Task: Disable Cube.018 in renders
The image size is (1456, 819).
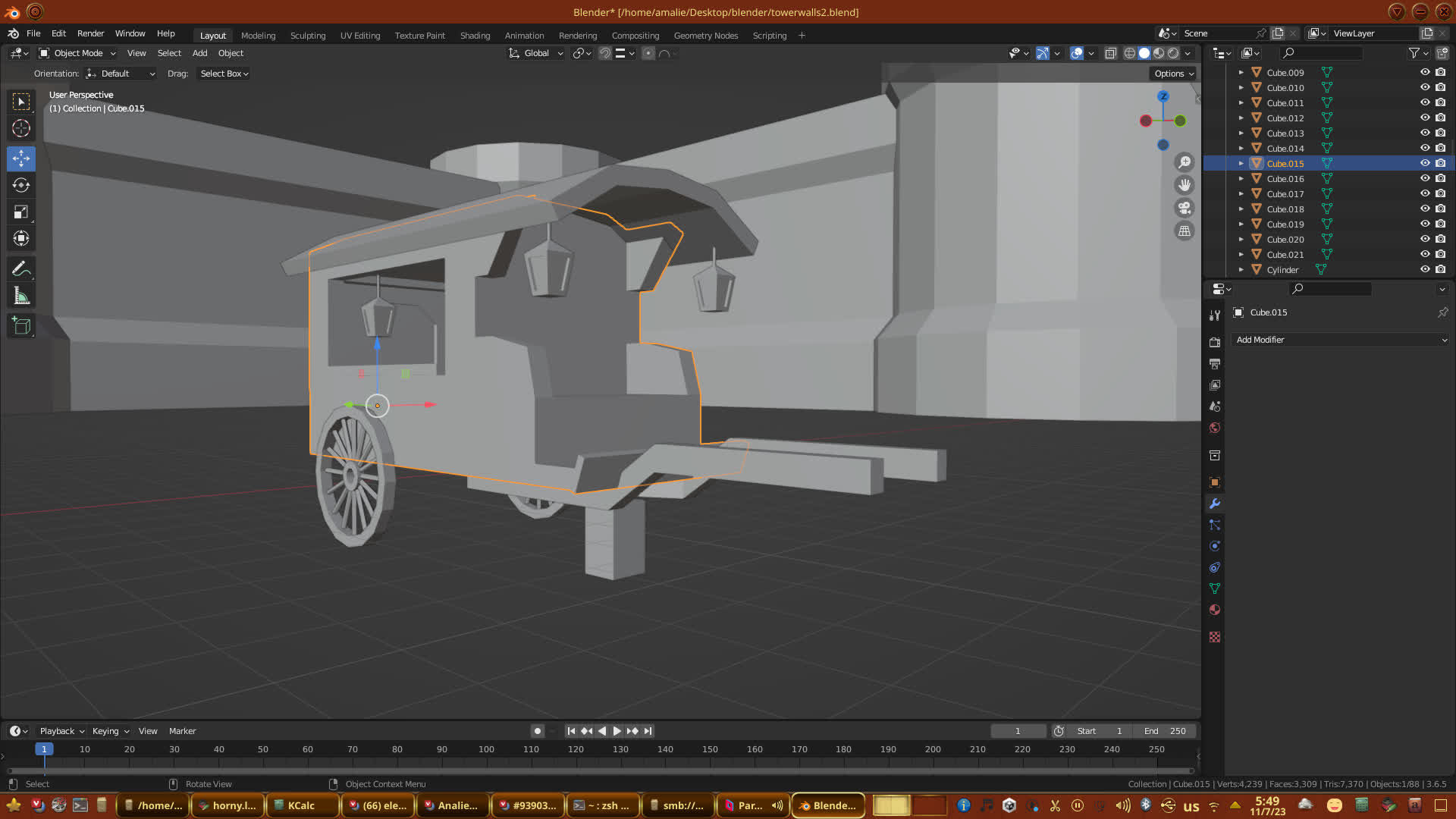Action: [x=1440, y=209]
